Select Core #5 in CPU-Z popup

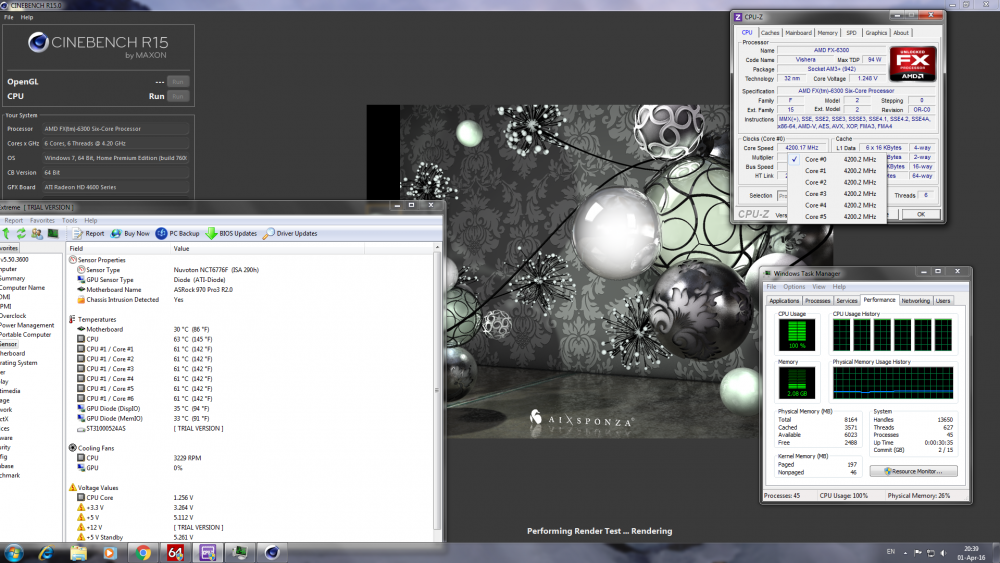(x=837, y=217)
